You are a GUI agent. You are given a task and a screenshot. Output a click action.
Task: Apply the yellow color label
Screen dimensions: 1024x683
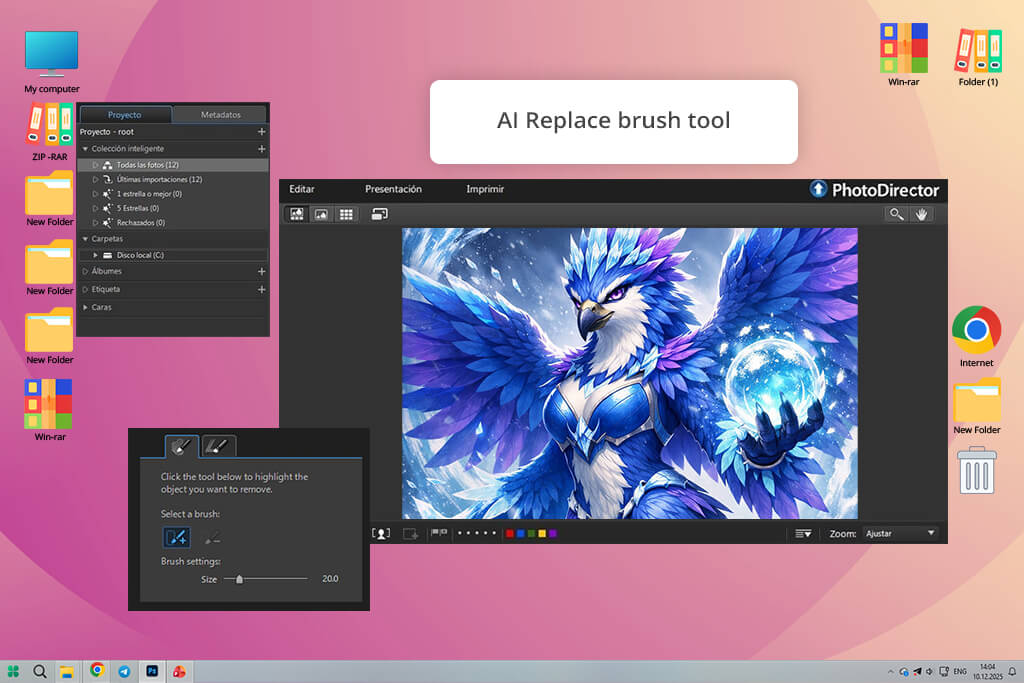tap(542, 533)
